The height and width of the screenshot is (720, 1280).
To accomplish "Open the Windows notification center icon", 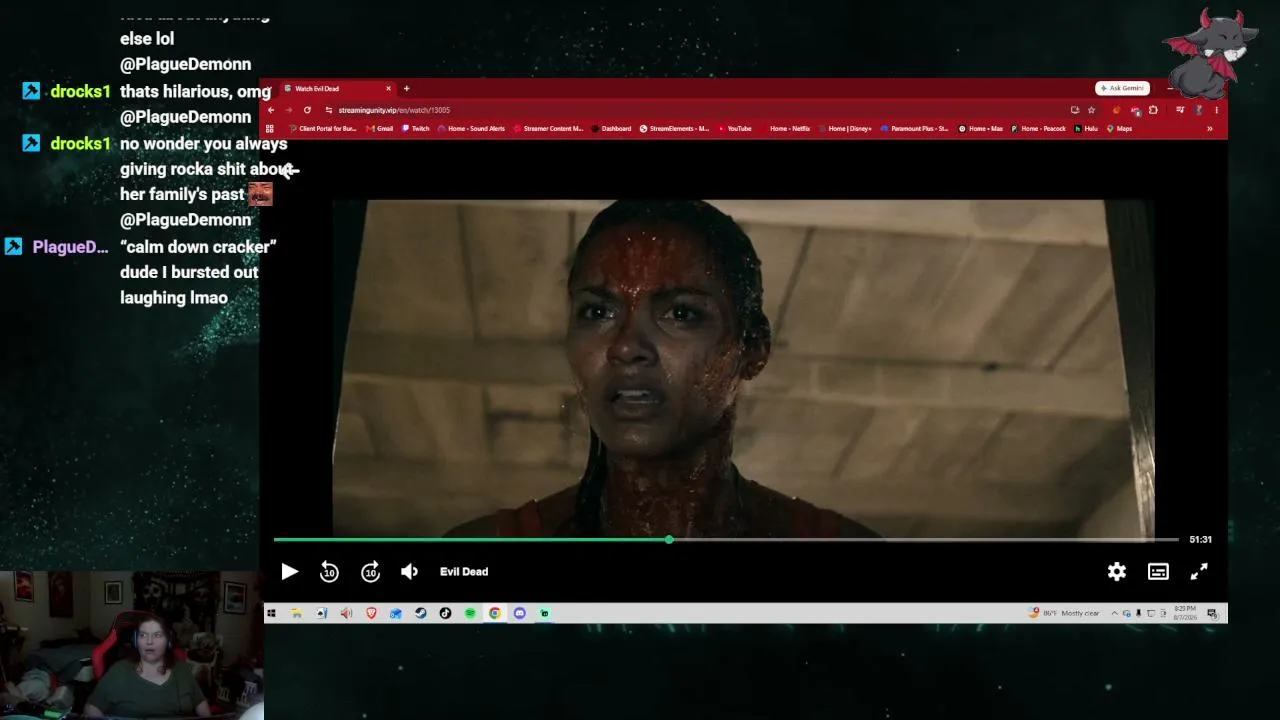I will 1212,614.
